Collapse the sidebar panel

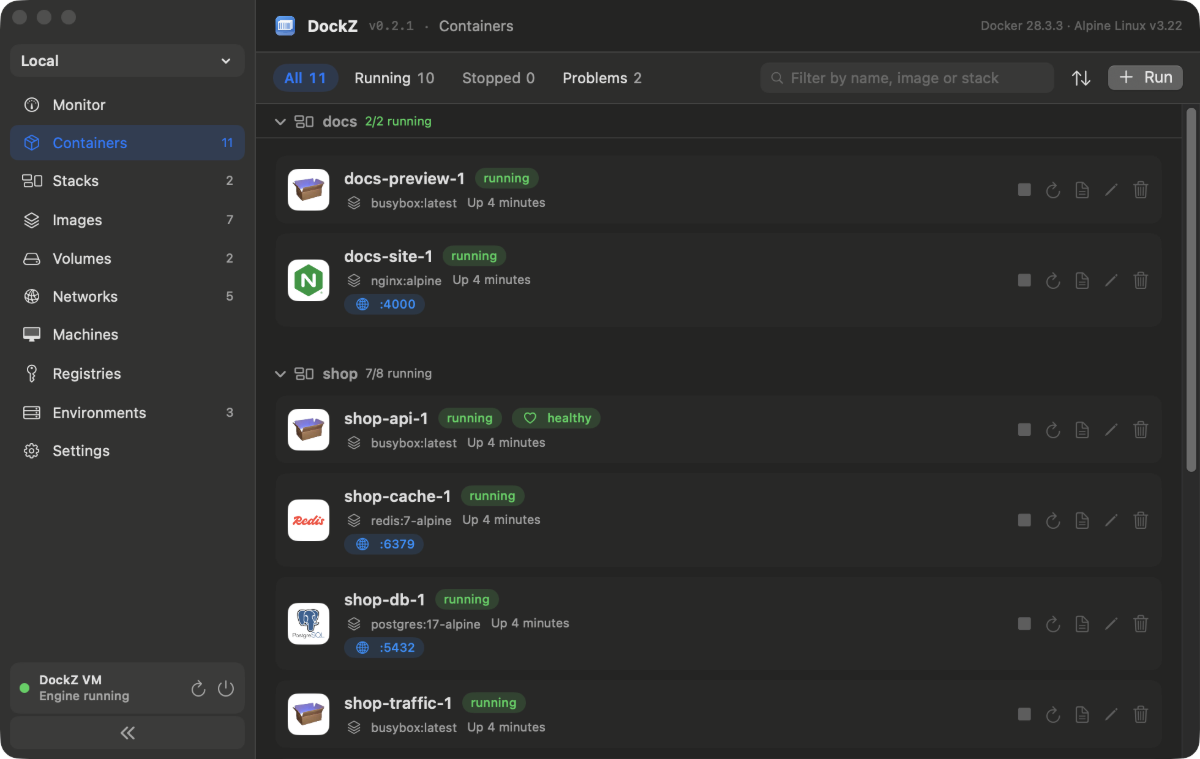(x=127, y=733)
